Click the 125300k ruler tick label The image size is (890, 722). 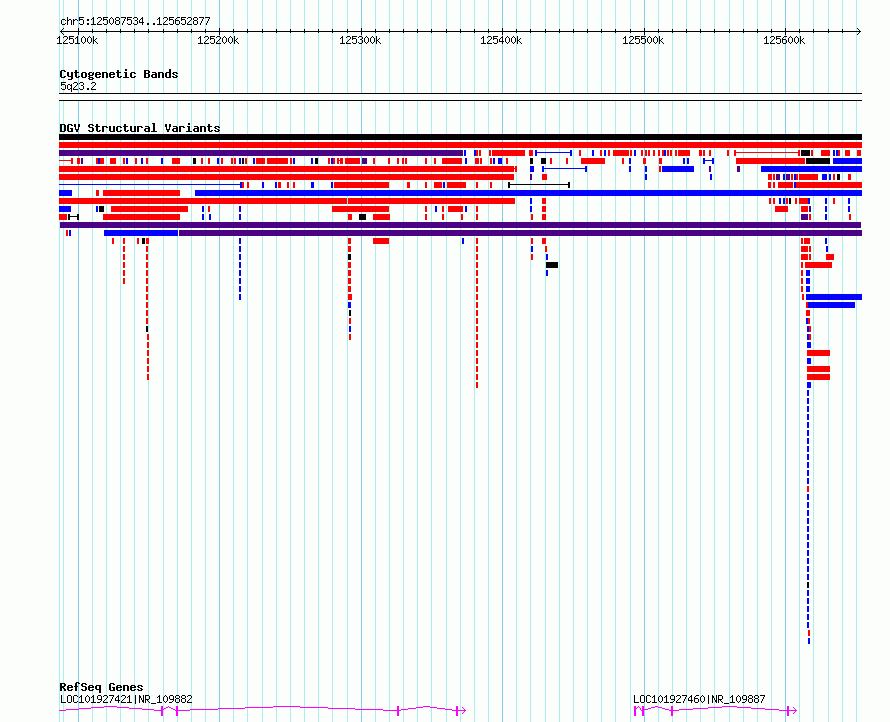[360, 40]
